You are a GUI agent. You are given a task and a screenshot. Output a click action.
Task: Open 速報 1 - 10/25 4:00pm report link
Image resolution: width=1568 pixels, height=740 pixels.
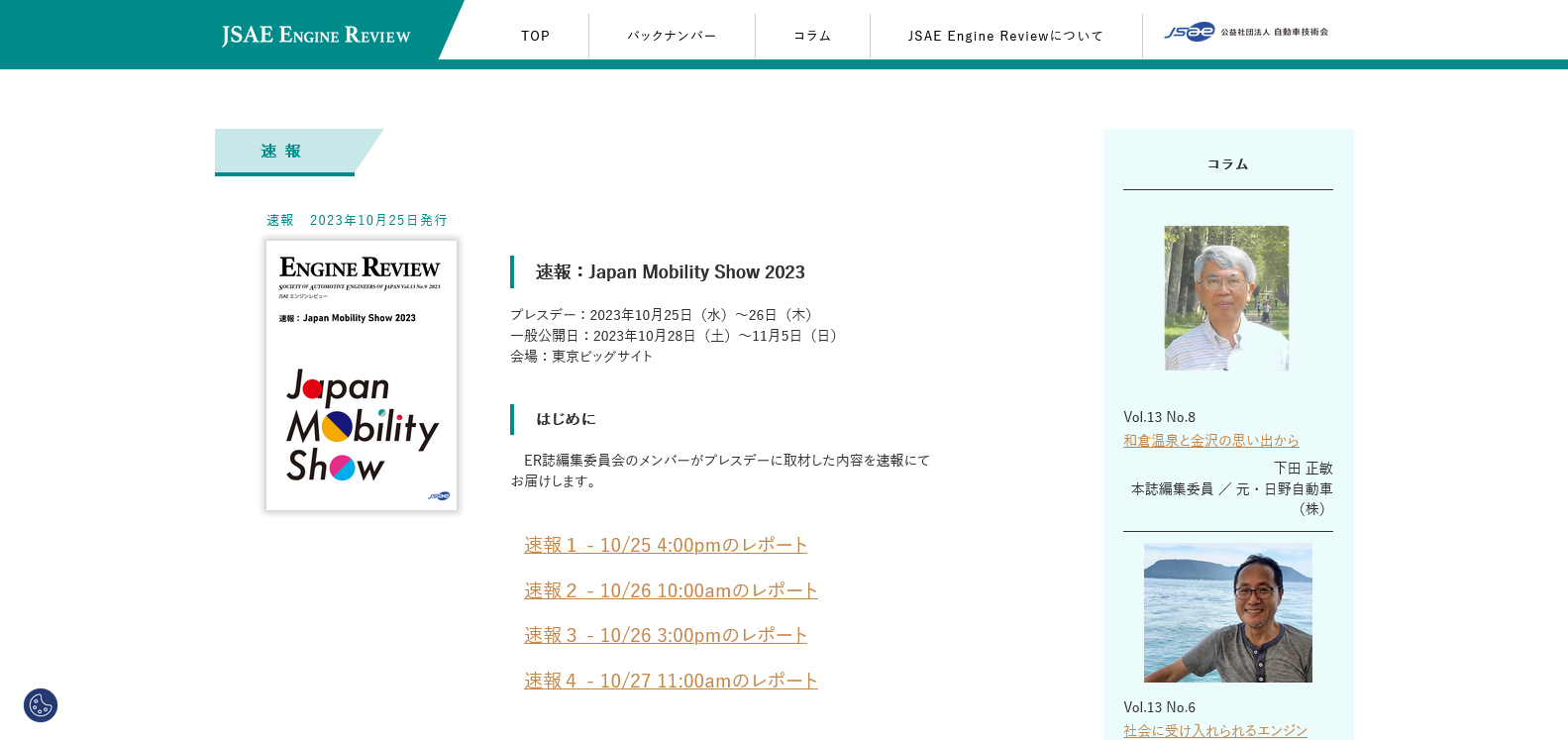(666, 545)
